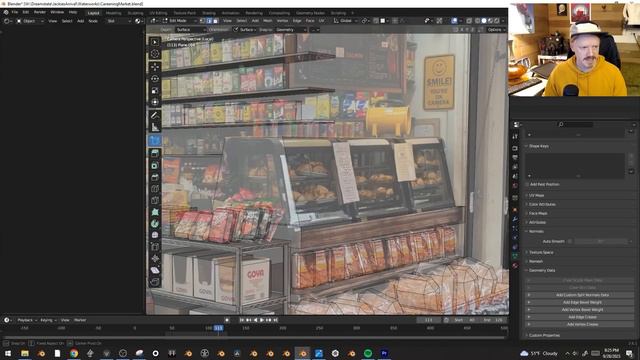
Task: Switch to solid viewport shading
Action: (484, 20)
